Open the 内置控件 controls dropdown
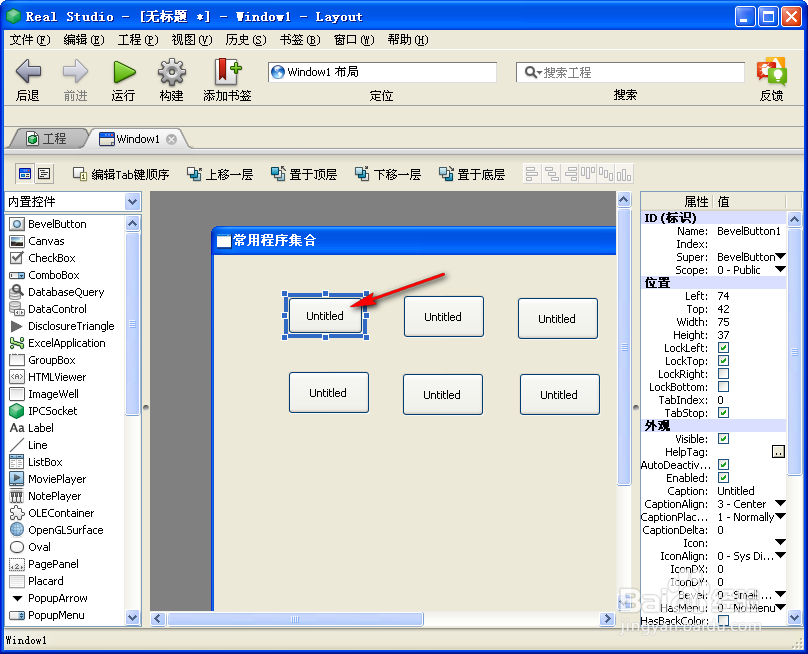 point(132,202)
